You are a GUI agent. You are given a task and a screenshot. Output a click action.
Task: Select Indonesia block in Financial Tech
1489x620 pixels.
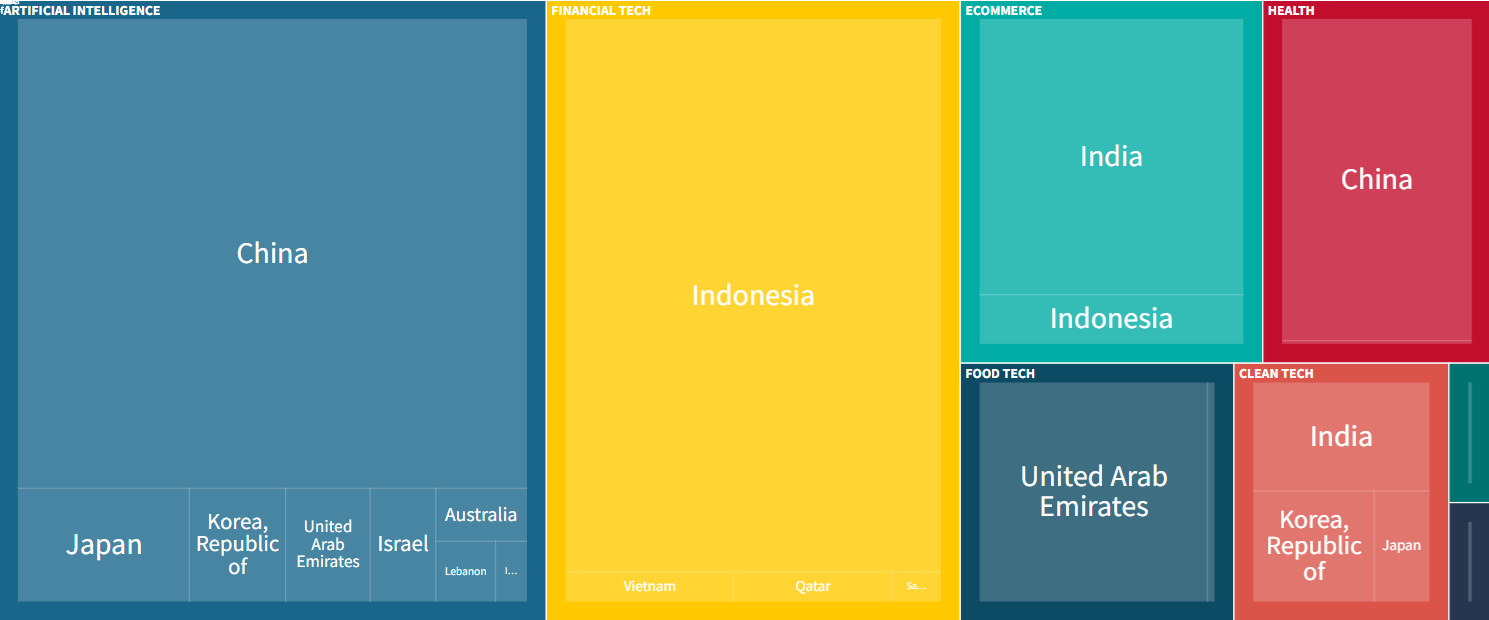(x=753, y=295)
